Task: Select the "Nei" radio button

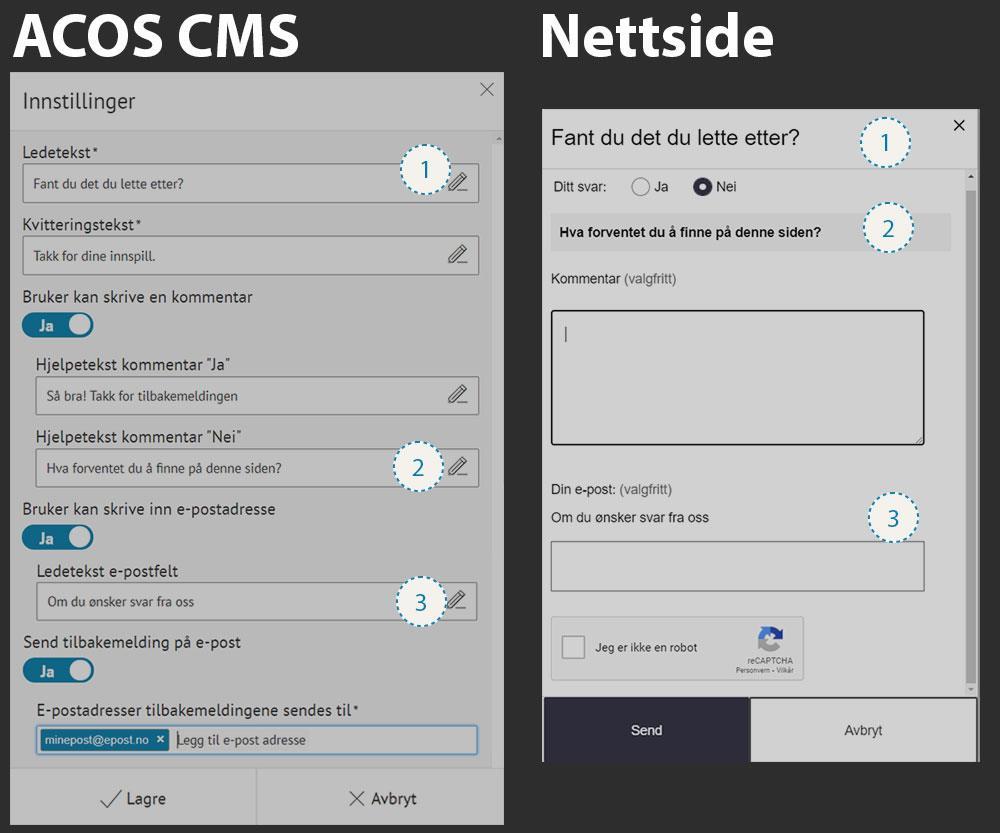Action: [702, 187]
